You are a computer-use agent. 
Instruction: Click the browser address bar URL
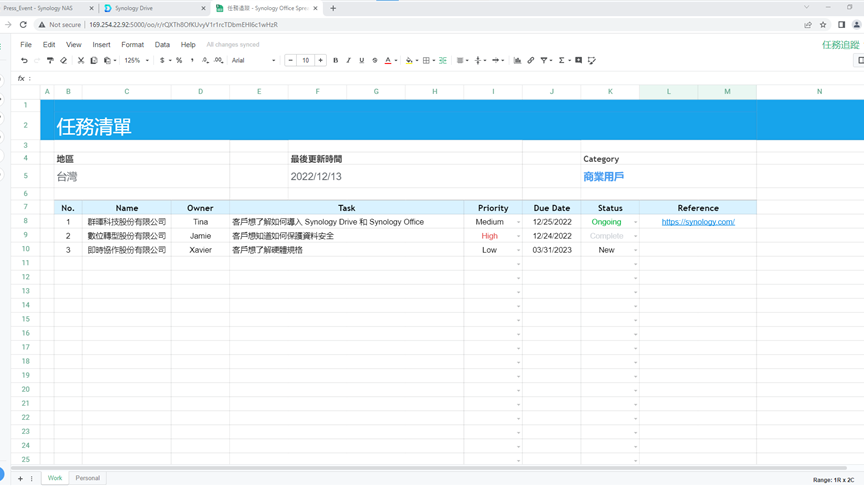tap(183, 25)
